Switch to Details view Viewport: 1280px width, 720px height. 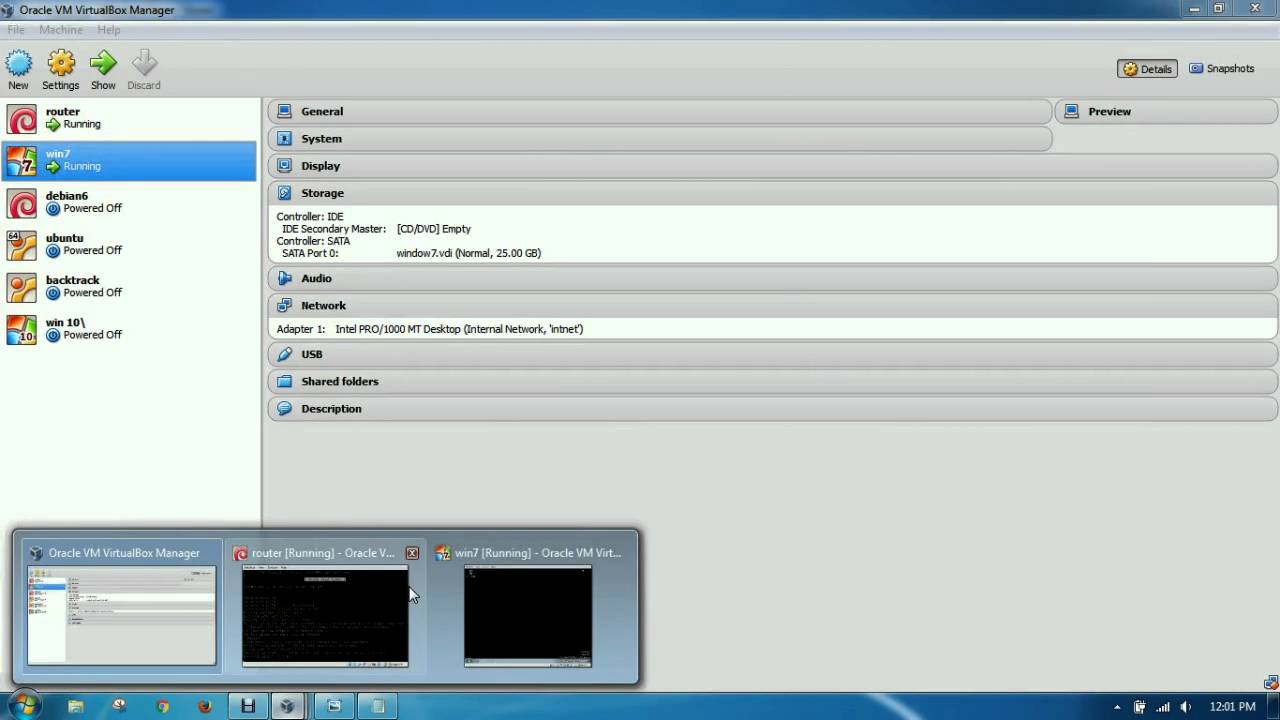1147,69
